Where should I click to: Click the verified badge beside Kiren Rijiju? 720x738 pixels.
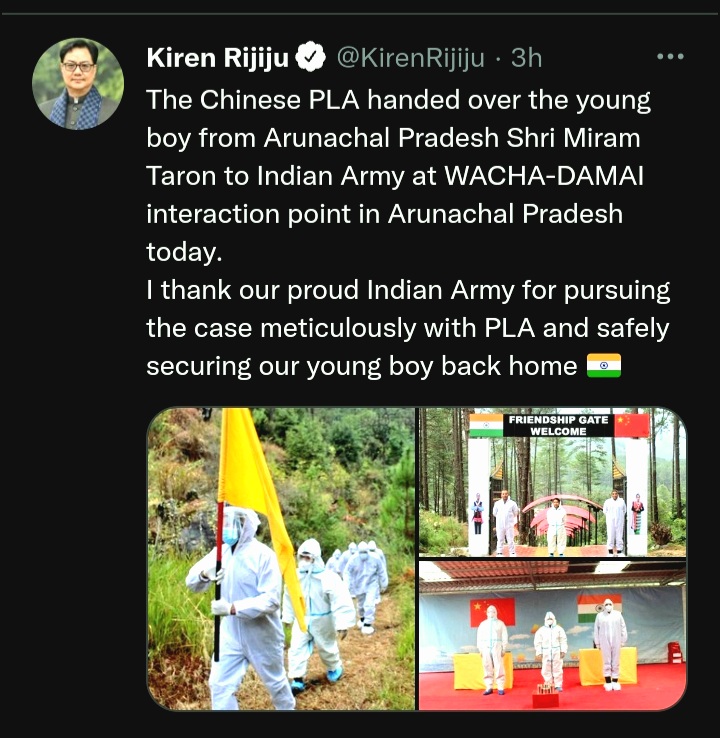(311, 57)
